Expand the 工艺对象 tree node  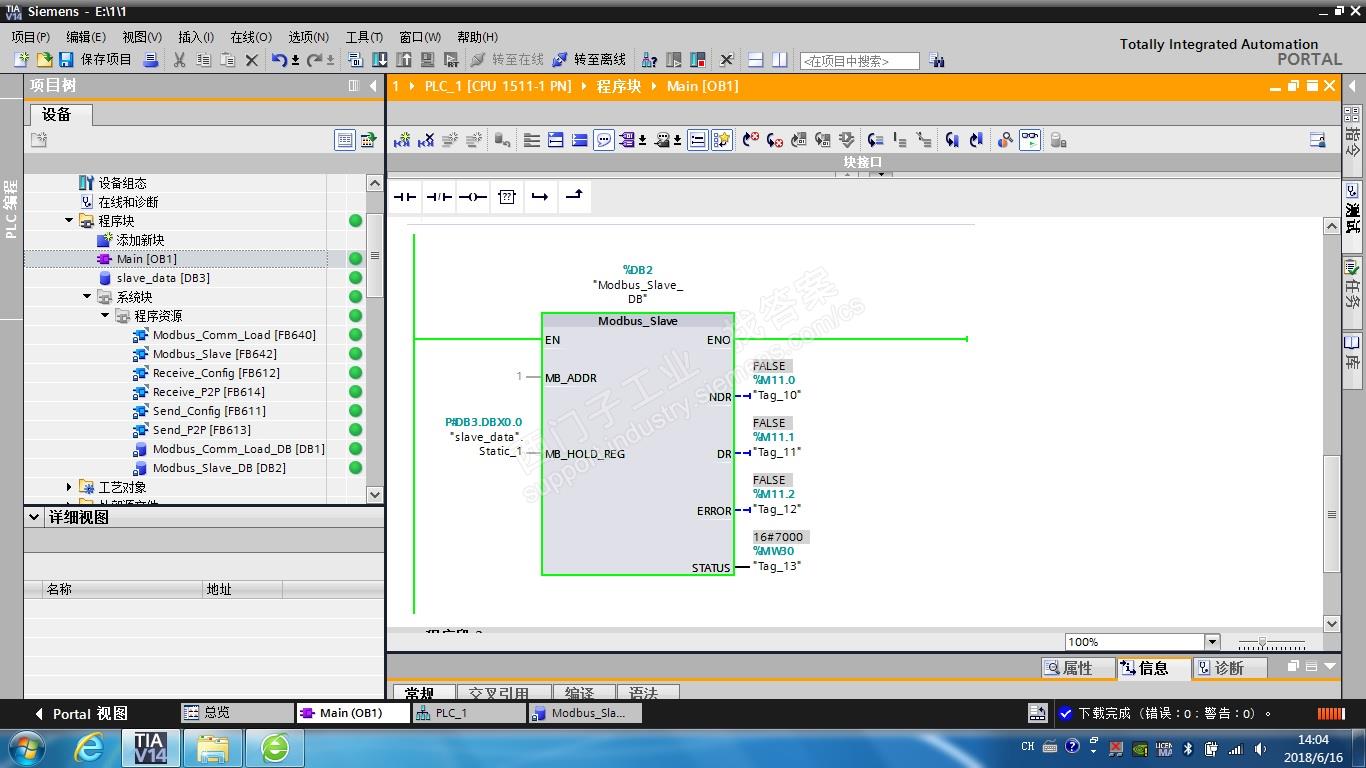coord(69,487)
